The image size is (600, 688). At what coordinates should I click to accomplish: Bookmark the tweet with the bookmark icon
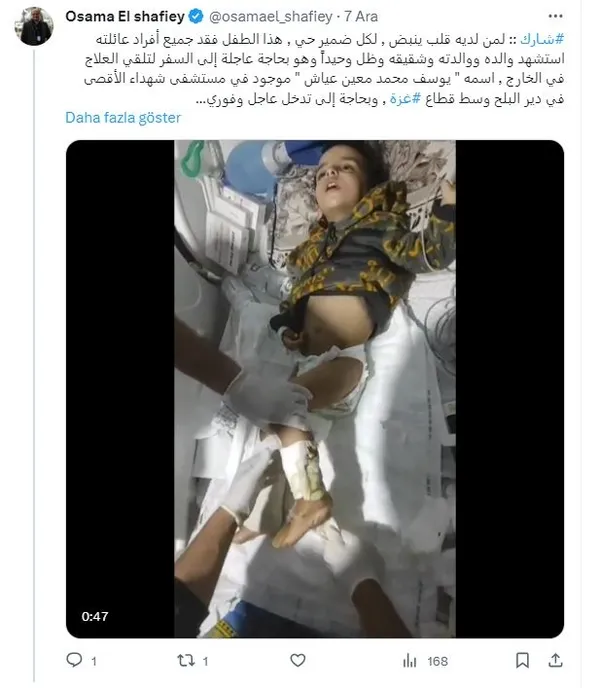point(522,660)
